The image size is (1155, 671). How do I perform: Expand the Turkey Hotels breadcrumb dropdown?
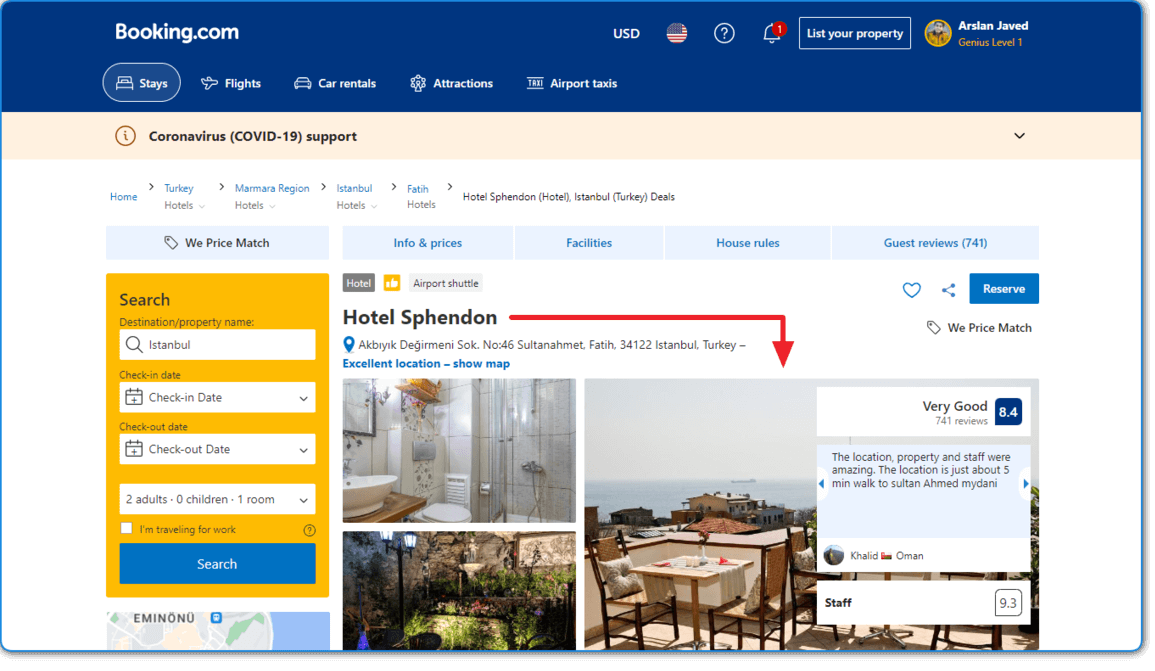185,205
